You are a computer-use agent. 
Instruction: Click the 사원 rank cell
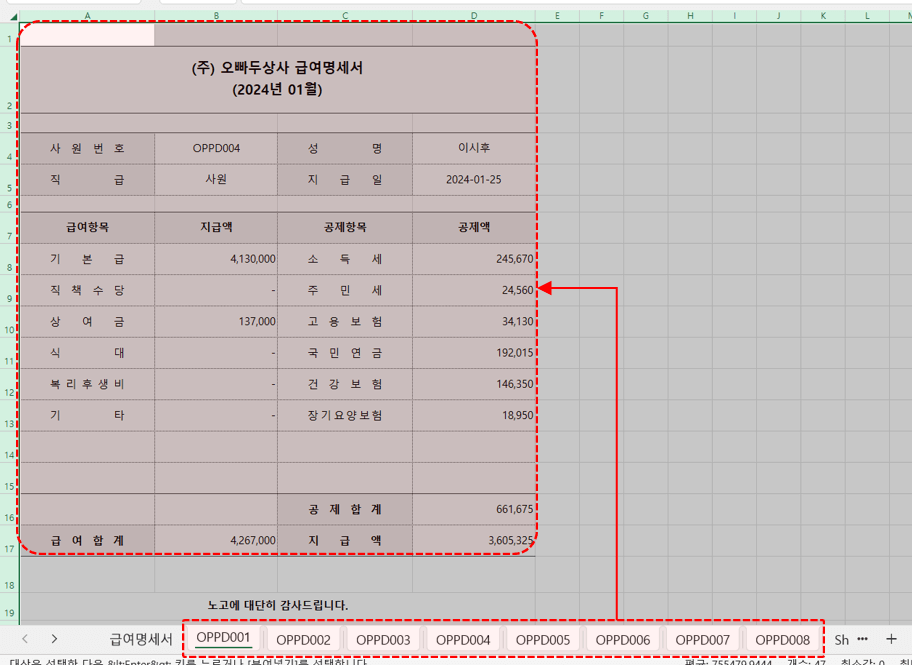click(x=216, y=180)
